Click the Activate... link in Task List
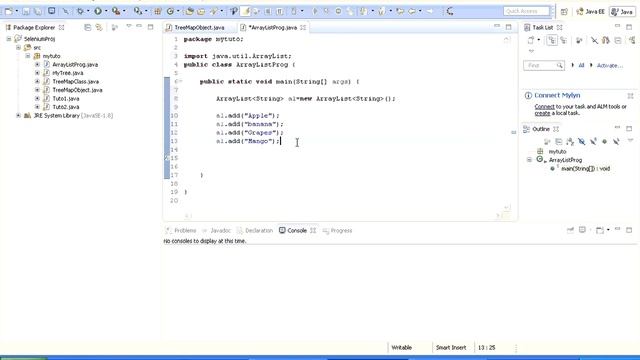Image resolution: width=640 pixels, height=360 pixels. tap(610, 65)
